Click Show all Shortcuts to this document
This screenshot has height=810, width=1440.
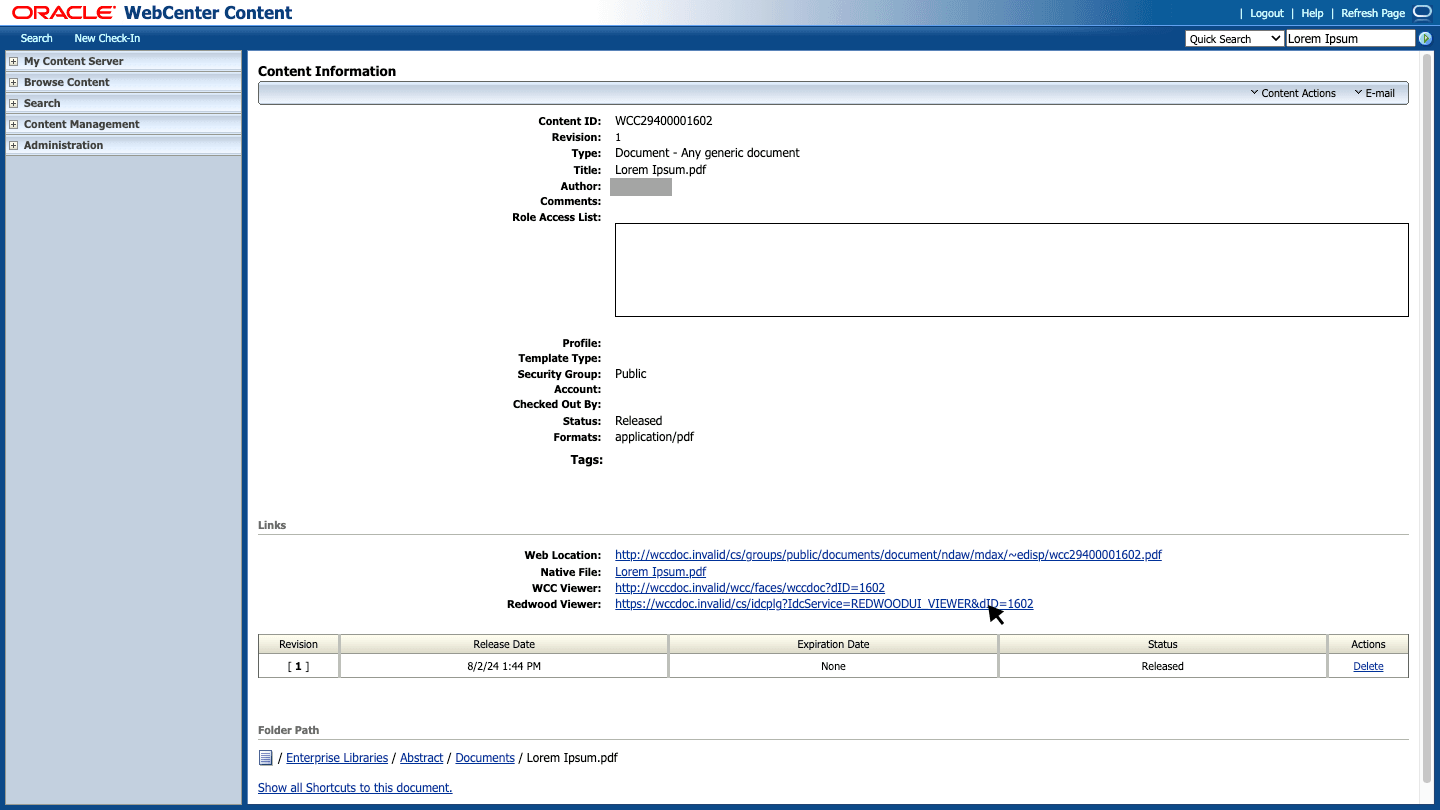(x=355, y=788)
